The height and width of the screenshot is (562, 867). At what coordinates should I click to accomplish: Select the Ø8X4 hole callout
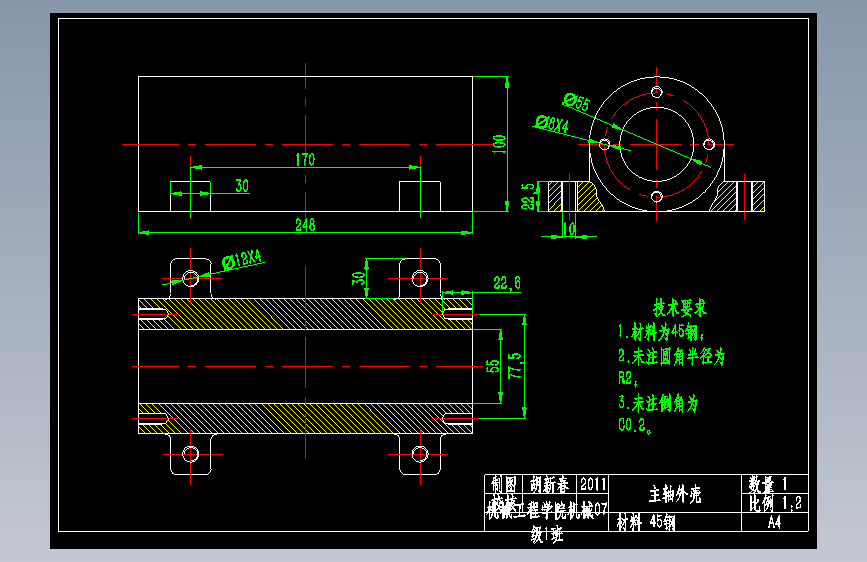click(552, 123)
